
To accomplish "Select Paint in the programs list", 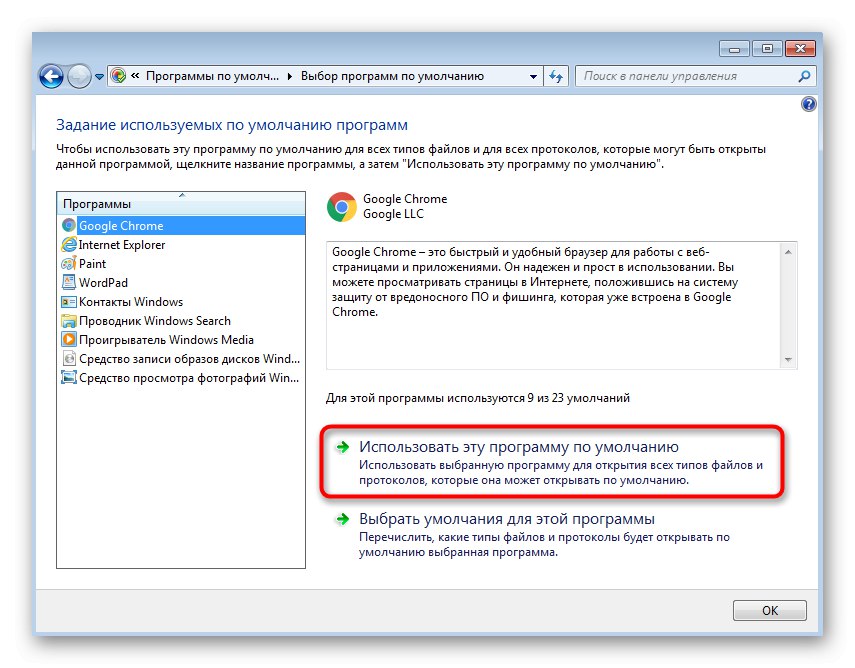I will [x=181, y=264].
